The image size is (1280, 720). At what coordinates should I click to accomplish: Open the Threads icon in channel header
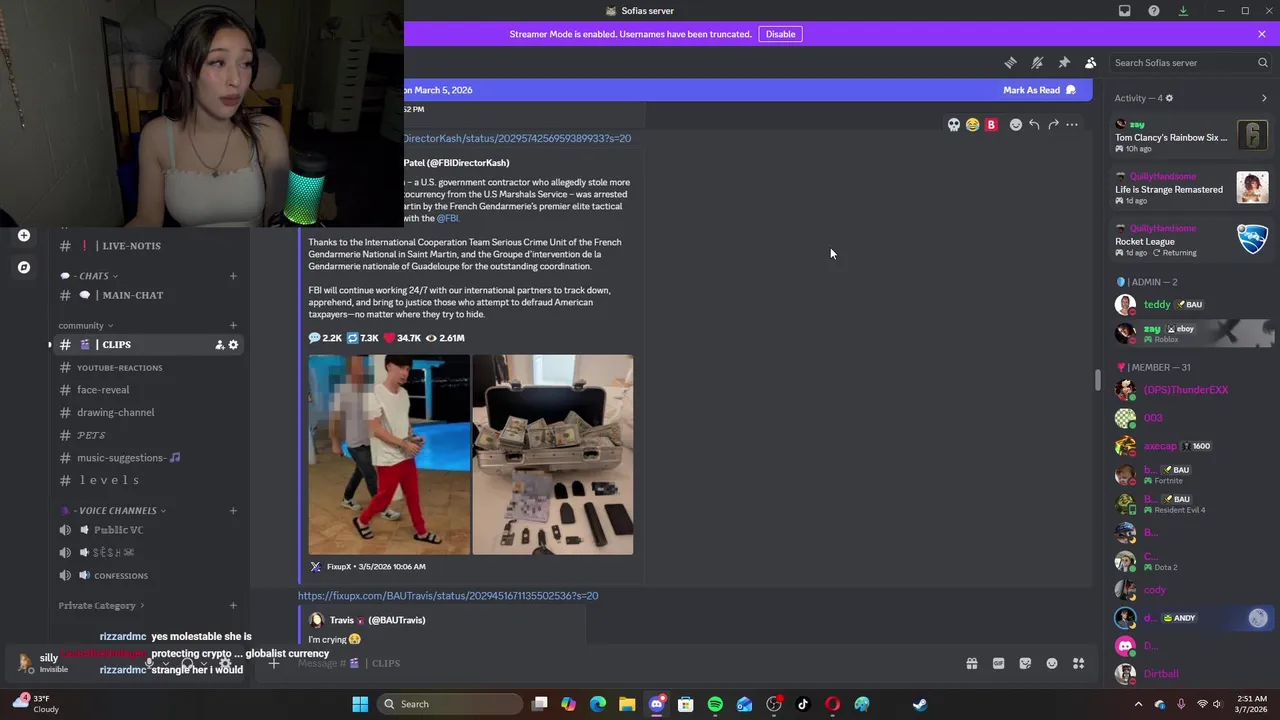click(x=1010, y=62)
